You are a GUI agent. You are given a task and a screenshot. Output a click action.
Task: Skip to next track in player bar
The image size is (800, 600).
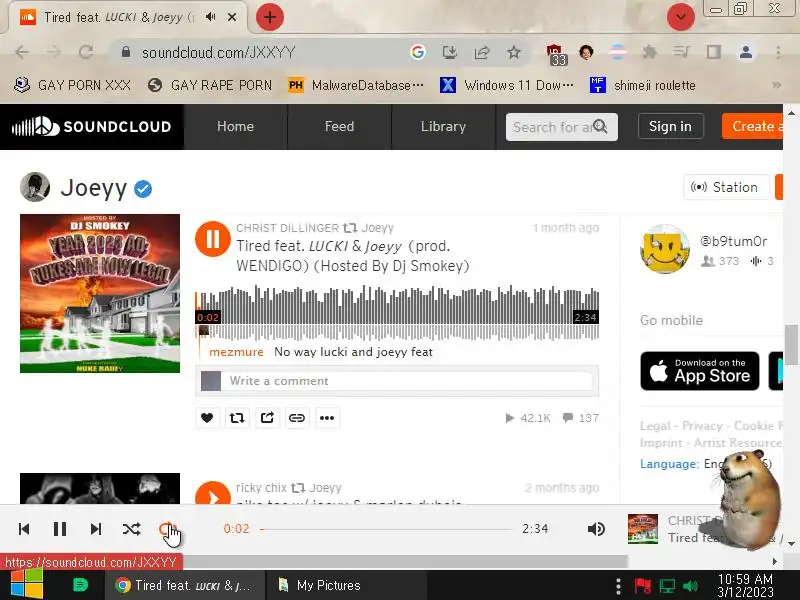click(x=95, y=529)
